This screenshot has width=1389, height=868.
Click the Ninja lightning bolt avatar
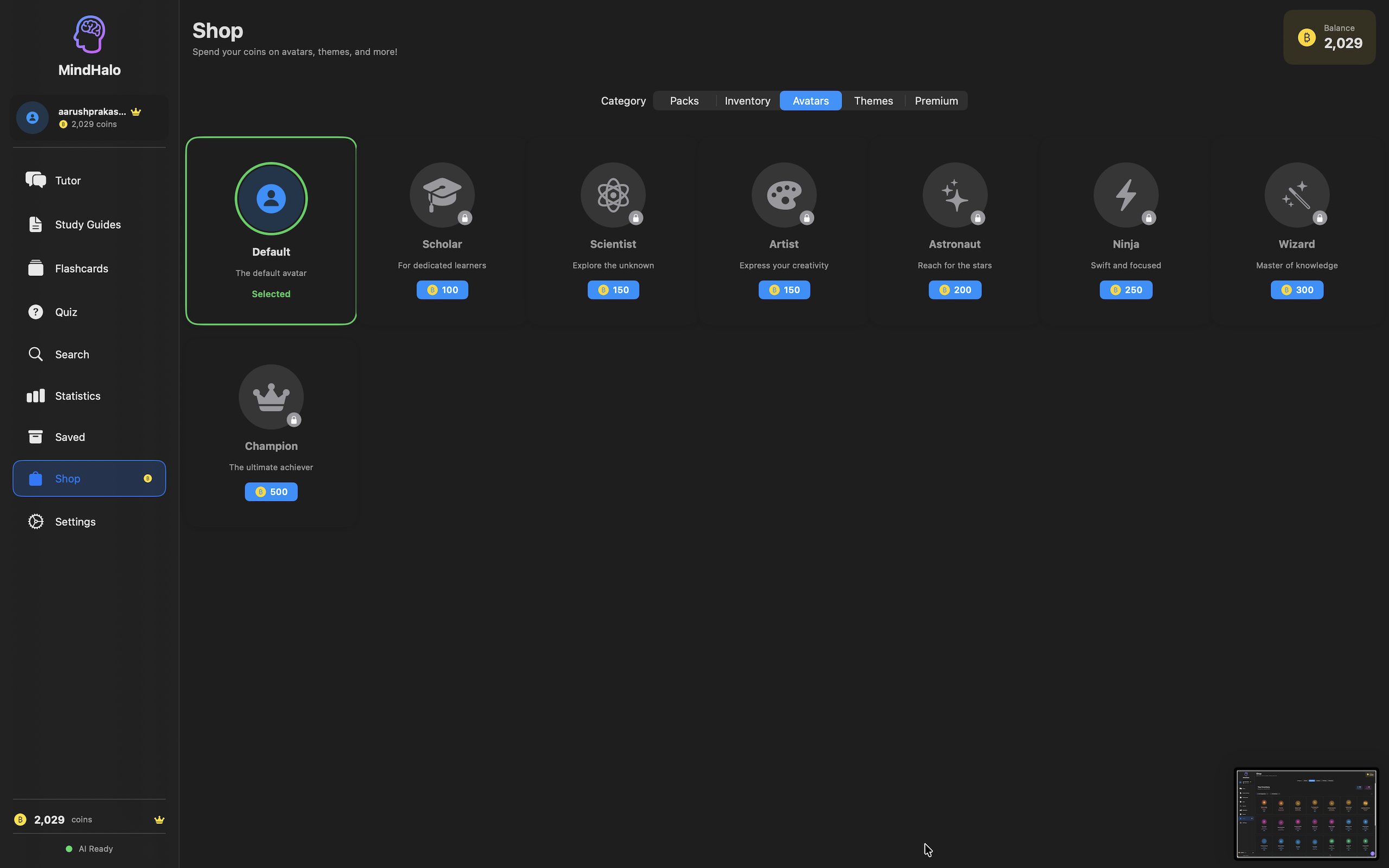1125,195
